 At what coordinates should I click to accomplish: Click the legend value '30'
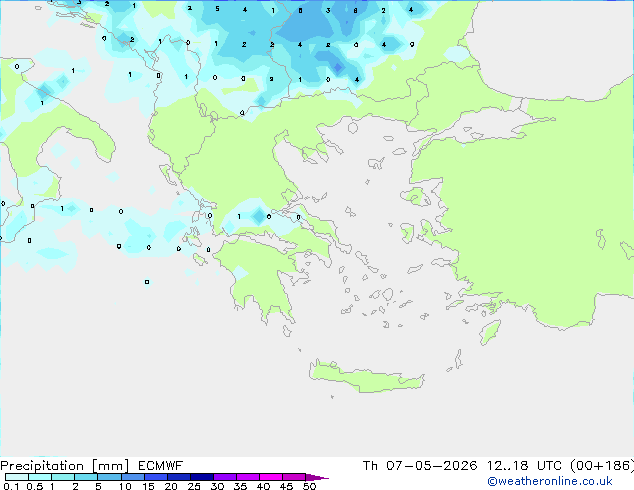tap(217, 486)
